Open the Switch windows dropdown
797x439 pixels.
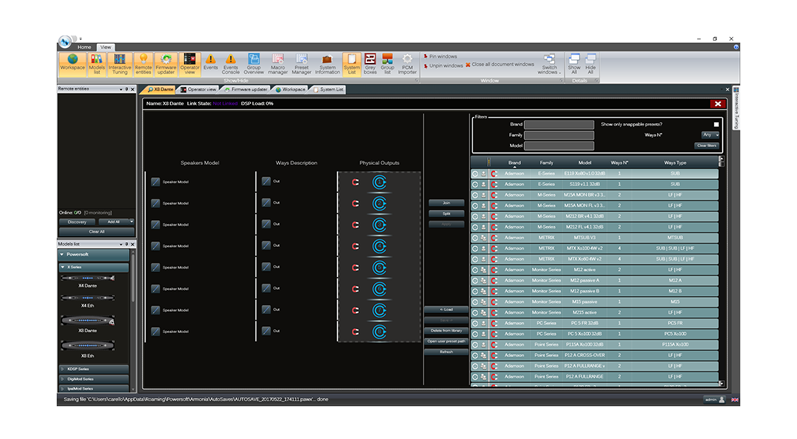pyautogui.click(x=549, y=65)
